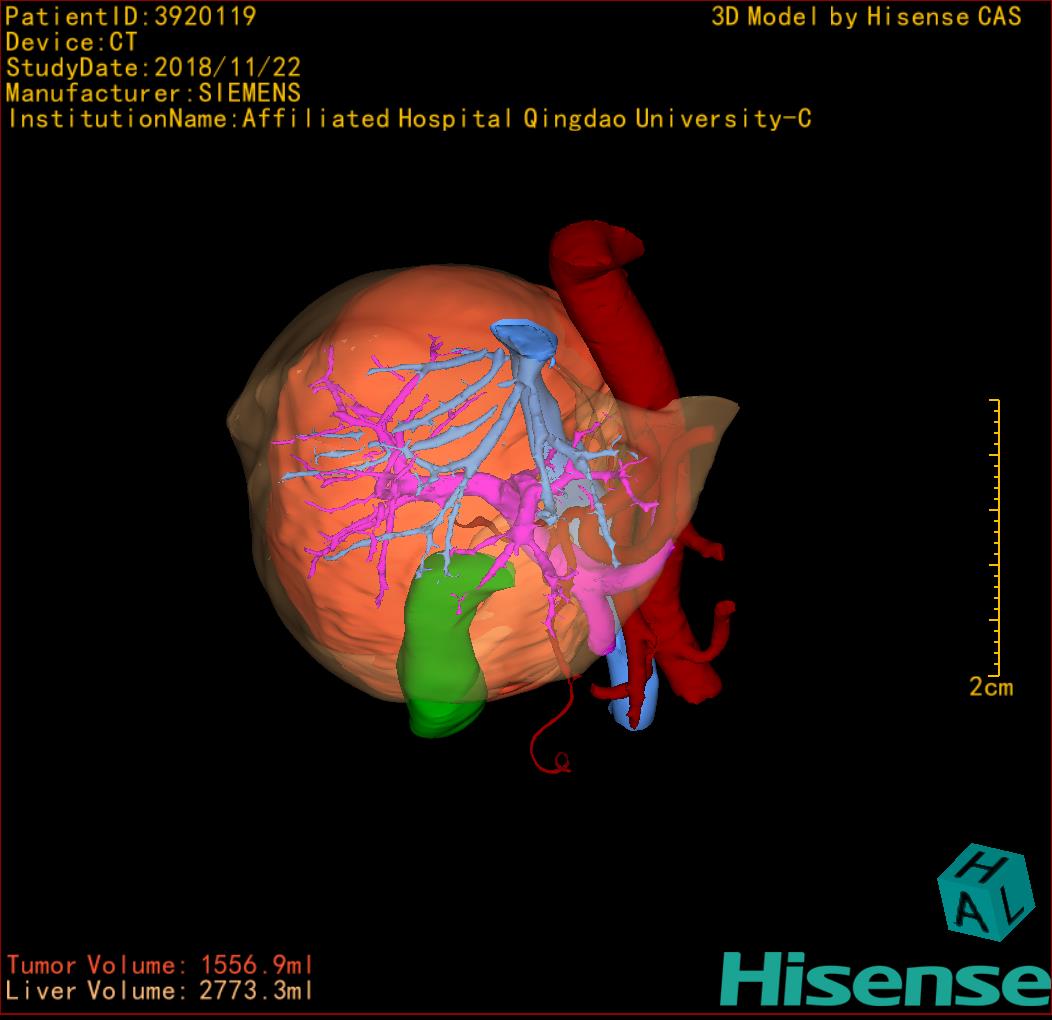Select the translucent liver surface at left edge
The height and width of the screenshot is (1020, 1052).
pos(245,420)
